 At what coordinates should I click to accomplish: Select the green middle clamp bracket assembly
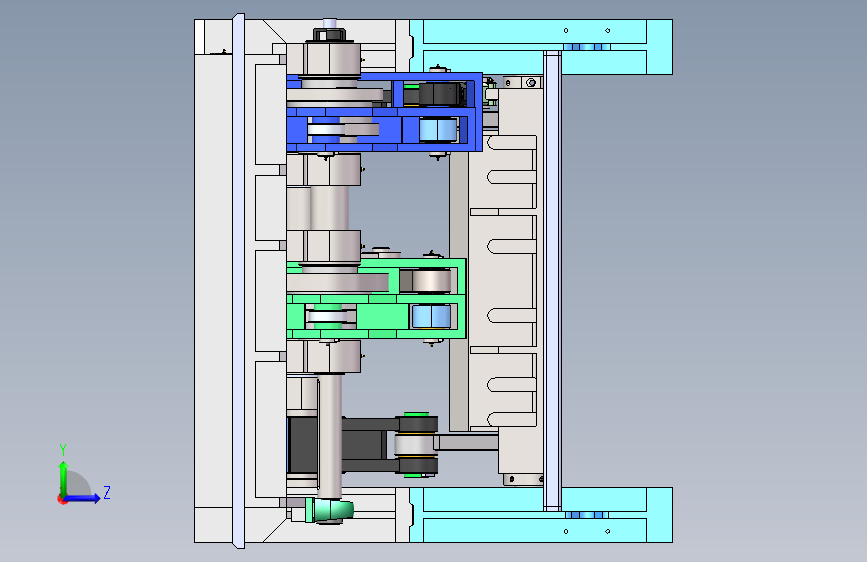click(x=377, y=299)
